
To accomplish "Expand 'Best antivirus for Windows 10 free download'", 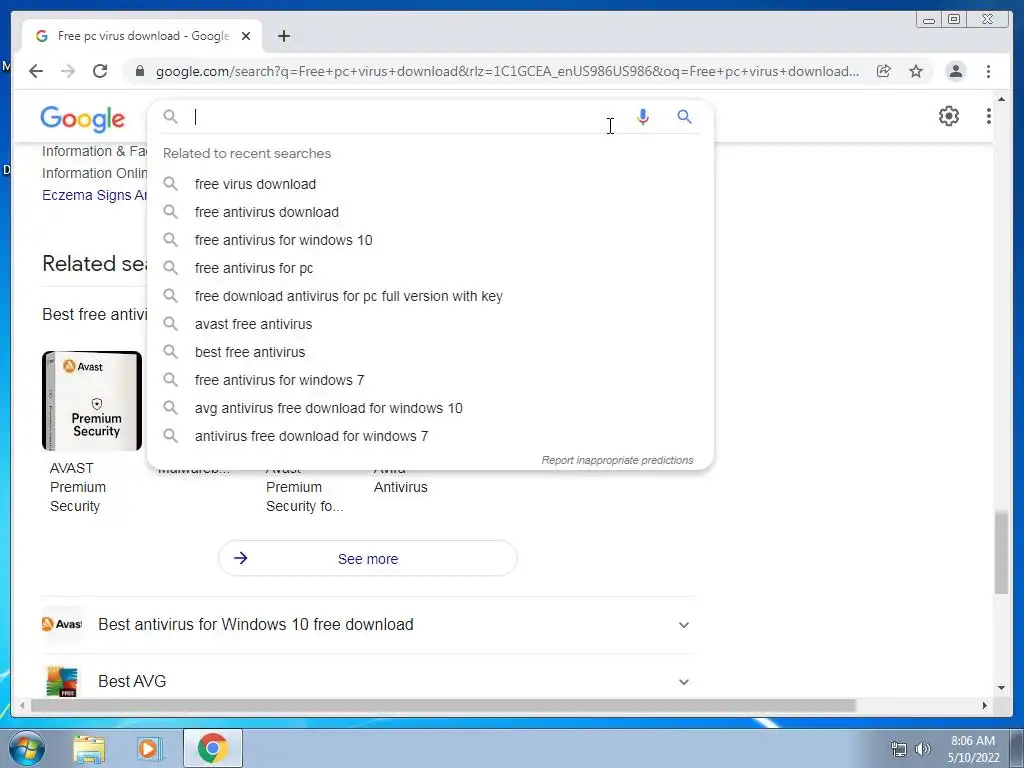I will pyautogui.click(x=368, y=625).
